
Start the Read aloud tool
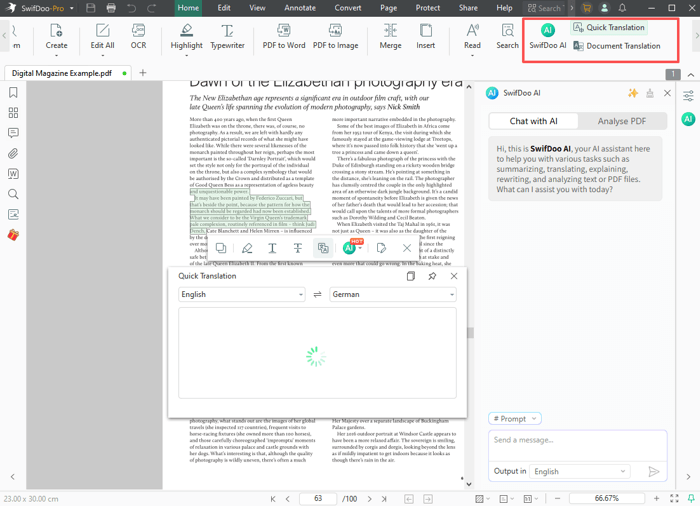coord(472,37)
